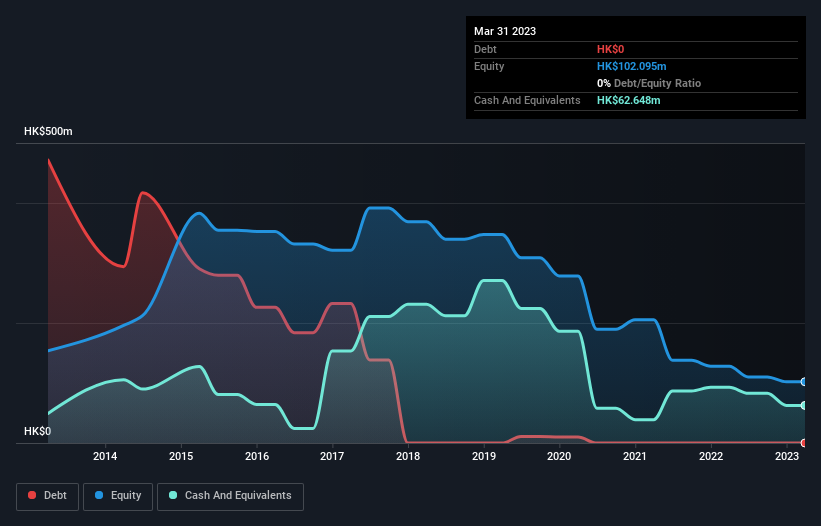Select the red Debt endpoint marker
This screenshot has height=526, width=821.
(x=804, y=443)
